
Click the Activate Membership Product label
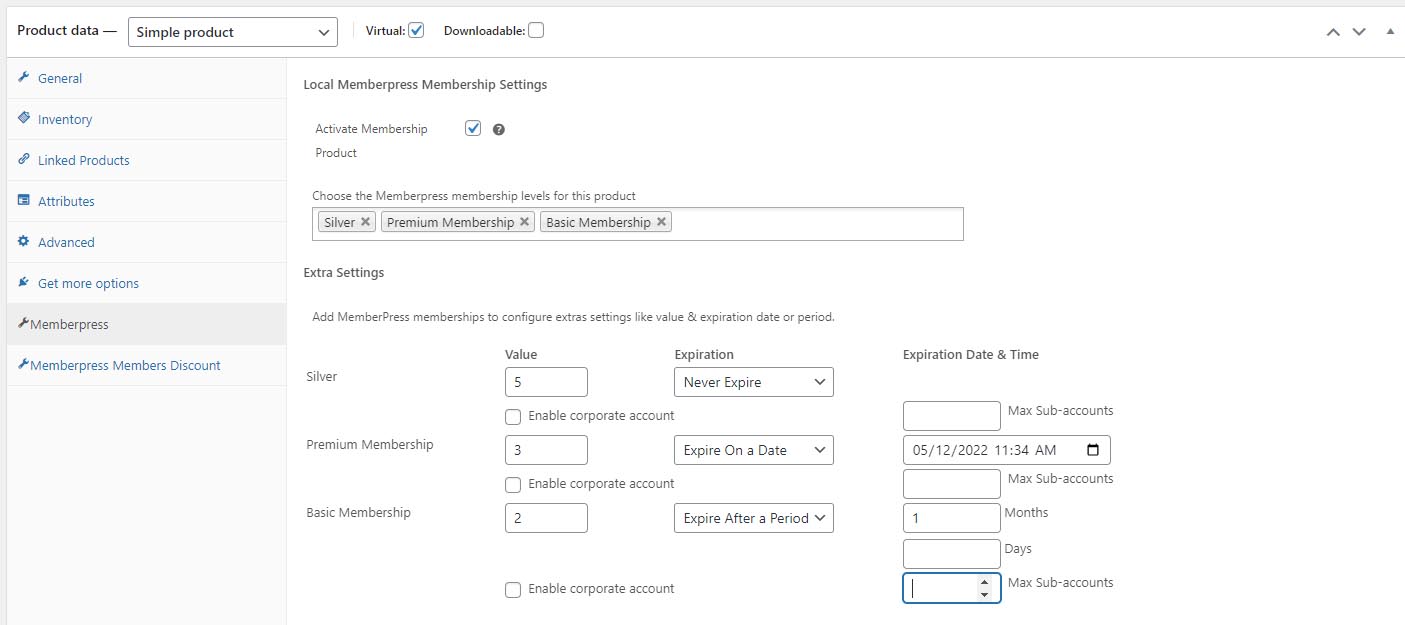(x=371, y=141)
